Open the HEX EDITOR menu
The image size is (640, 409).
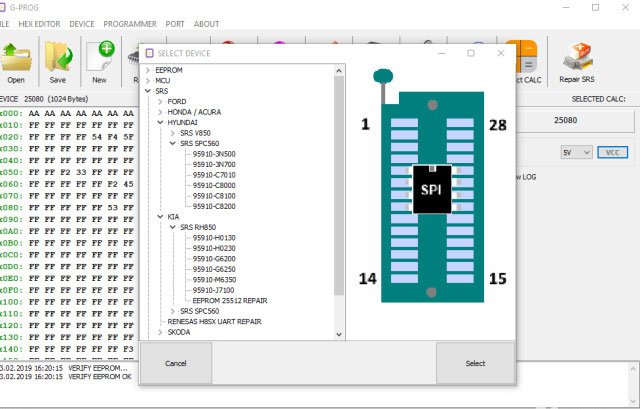click(x=39, y=24)
